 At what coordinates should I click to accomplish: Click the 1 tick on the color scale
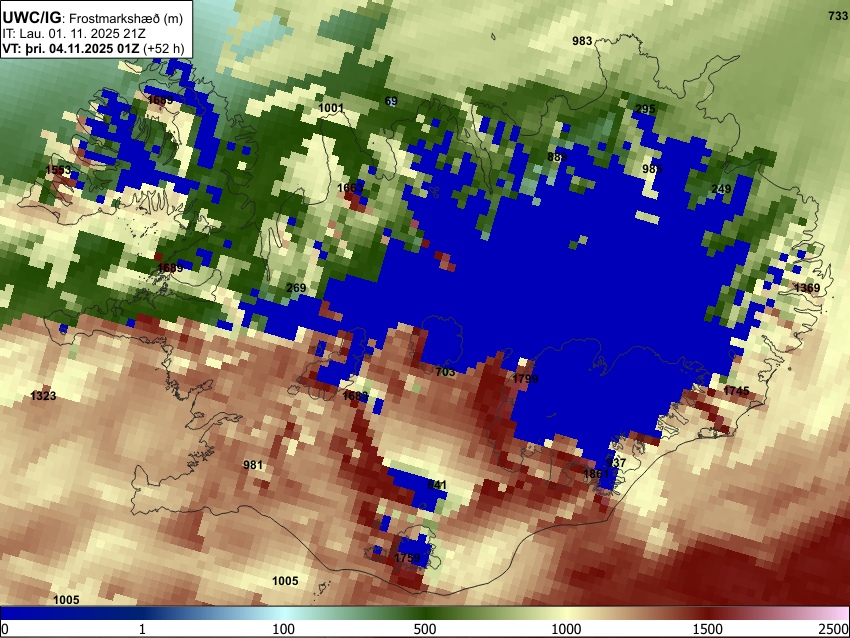(142, 629)
